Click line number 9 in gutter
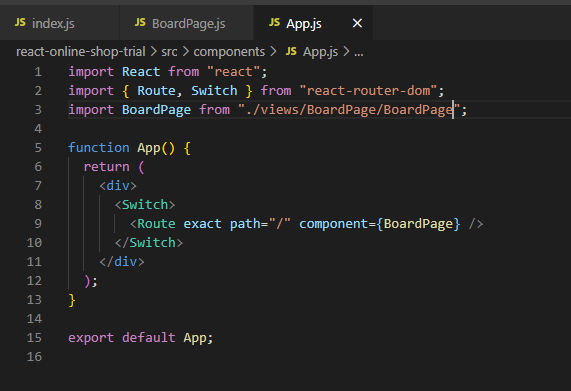 [x=38, y=224]
